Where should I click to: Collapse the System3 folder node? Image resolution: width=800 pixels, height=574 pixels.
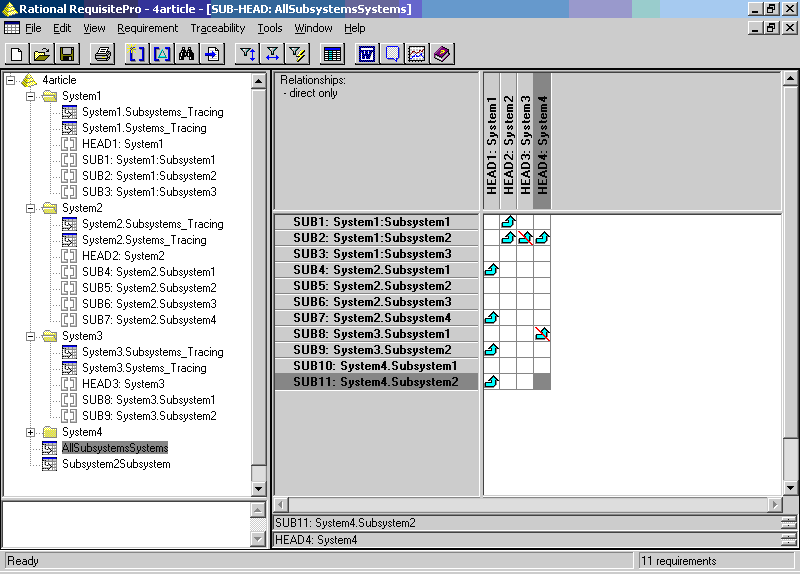[31, 336]
